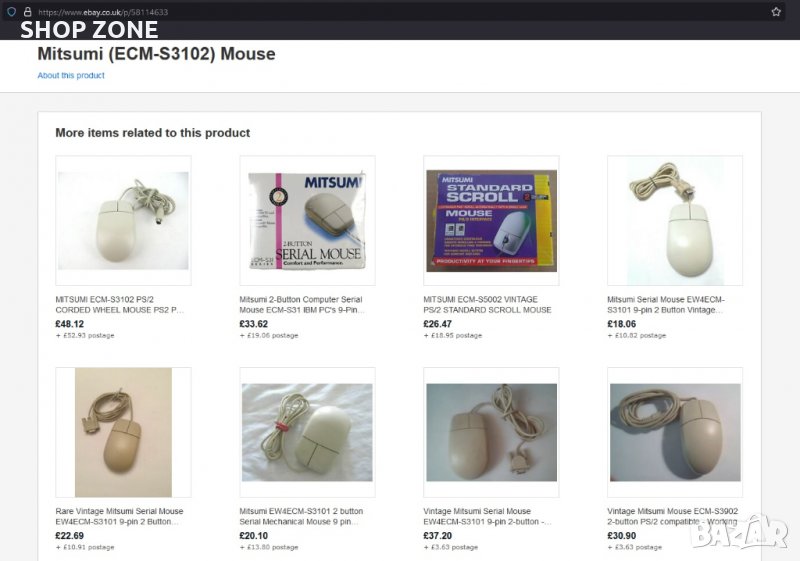Open the ECM-S3902 PS/2 mouse thumbnail
800x561 pixels.
point(675,432)
